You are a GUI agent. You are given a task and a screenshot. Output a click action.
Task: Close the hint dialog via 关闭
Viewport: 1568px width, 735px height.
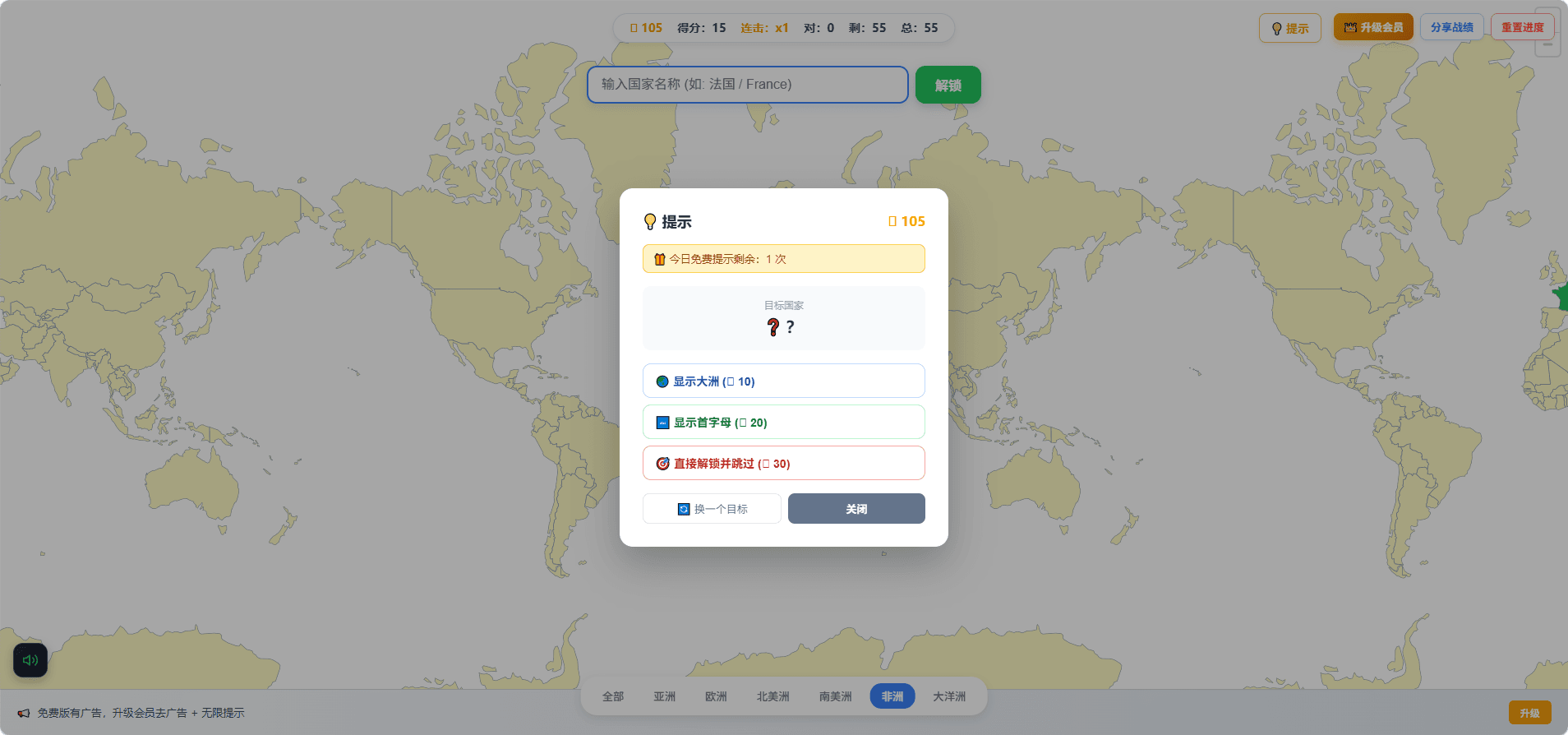856,509
